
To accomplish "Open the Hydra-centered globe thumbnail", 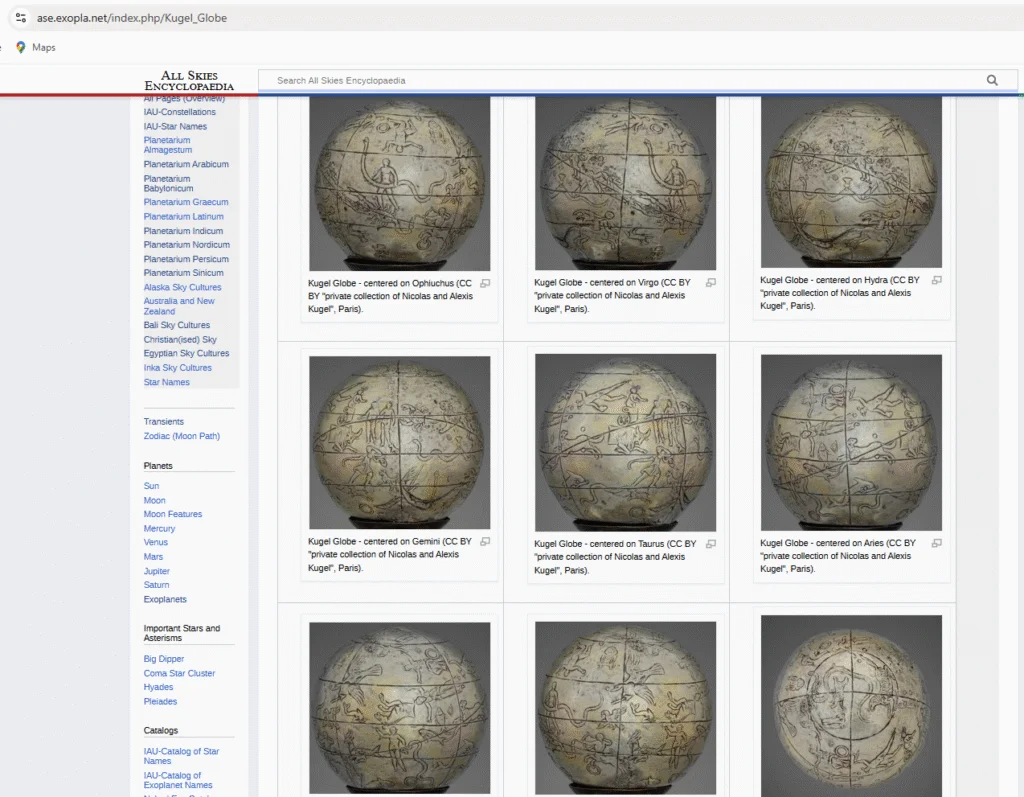I will tap(852, 182).
